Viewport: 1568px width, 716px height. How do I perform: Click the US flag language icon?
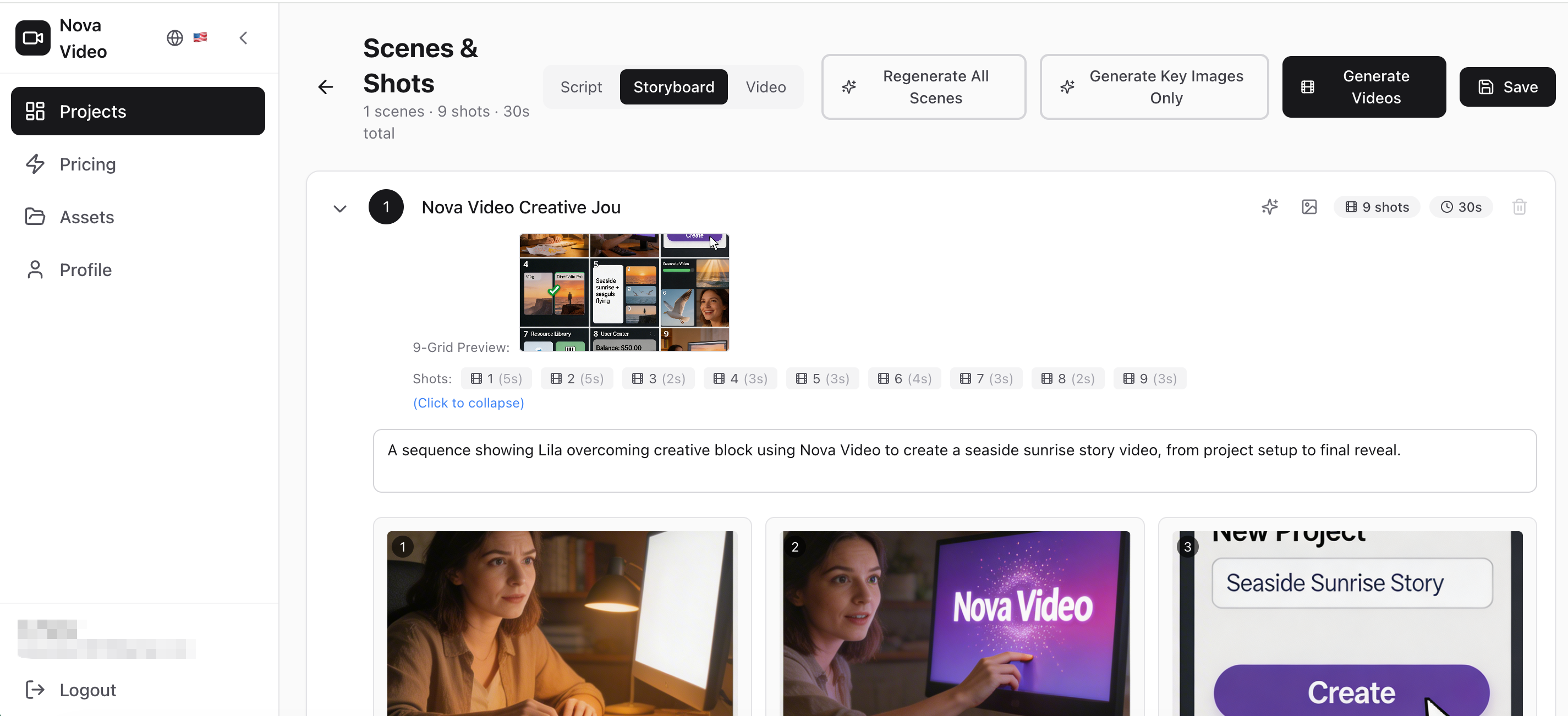(x=200, y=38)
